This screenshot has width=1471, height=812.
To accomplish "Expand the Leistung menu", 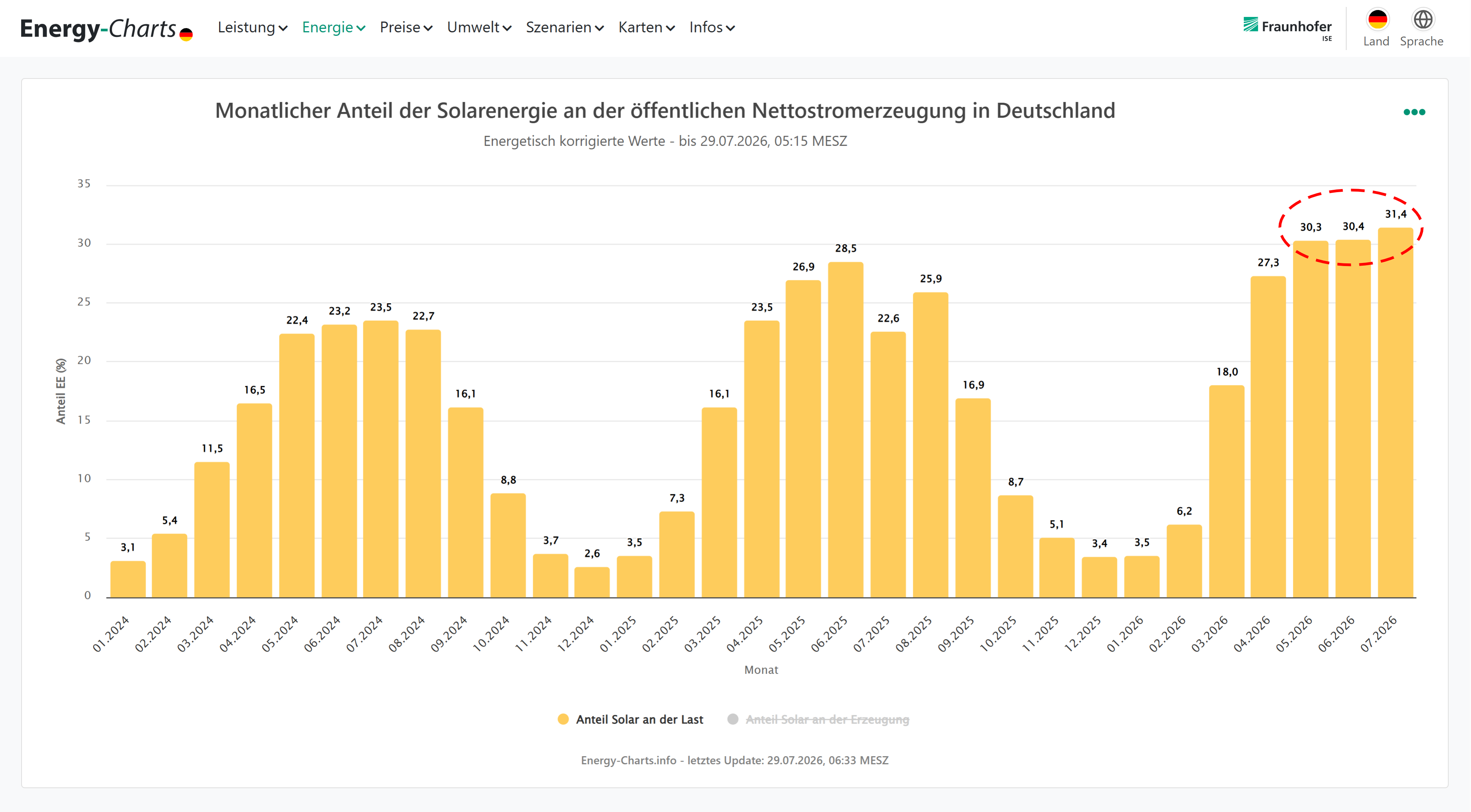I will 252,27.
